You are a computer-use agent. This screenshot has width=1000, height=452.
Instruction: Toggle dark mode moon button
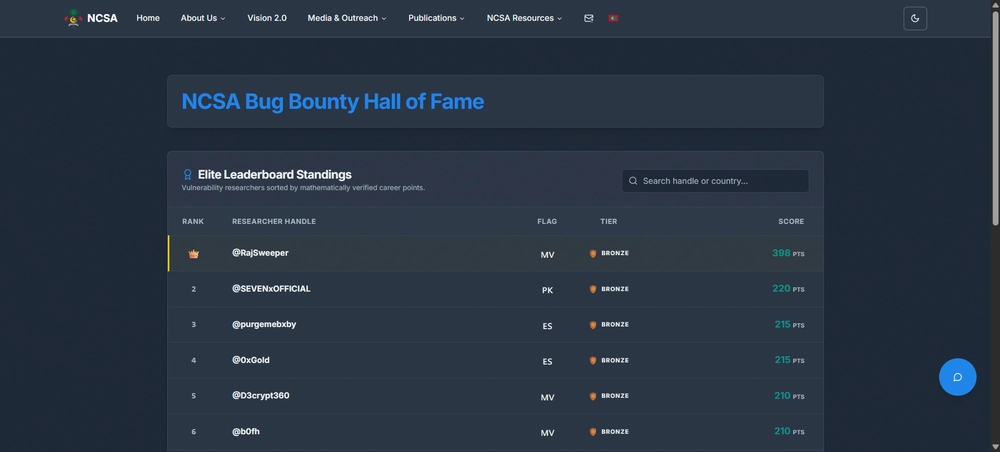point(915,18)
